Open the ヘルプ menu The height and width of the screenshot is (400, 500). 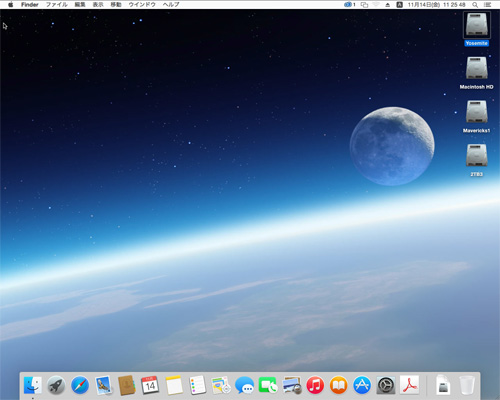pyautogui.click(x=171, y=5)
